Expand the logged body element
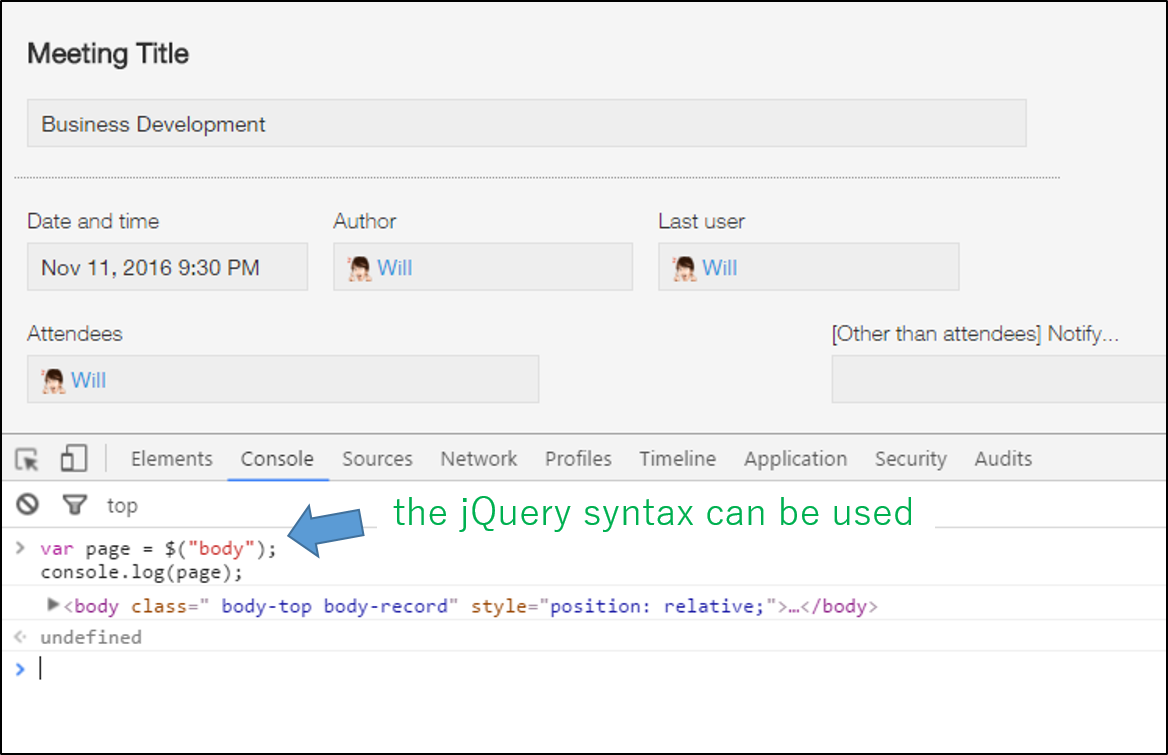The width and height of the screenshot is (1168, 755). pyautogui.click(x=52, y=605)
